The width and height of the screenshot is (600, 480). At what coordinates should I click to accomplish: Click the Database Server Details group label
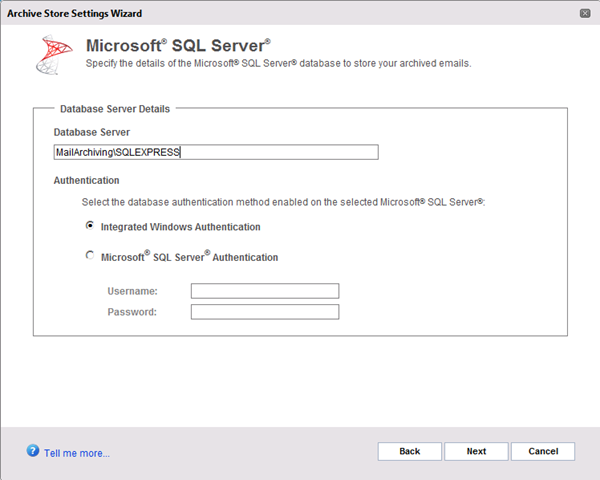(x=115, y=109)
